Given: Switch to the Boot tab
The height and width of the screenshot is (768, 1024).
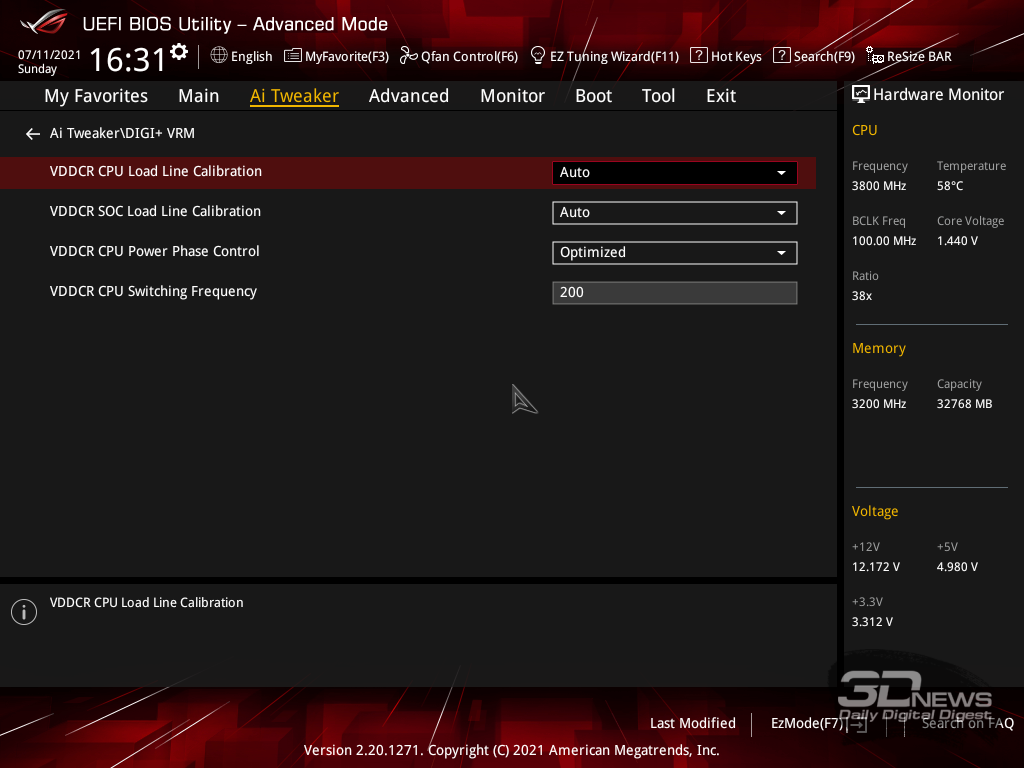Looking at the screenshot, I should coord(593,96).
